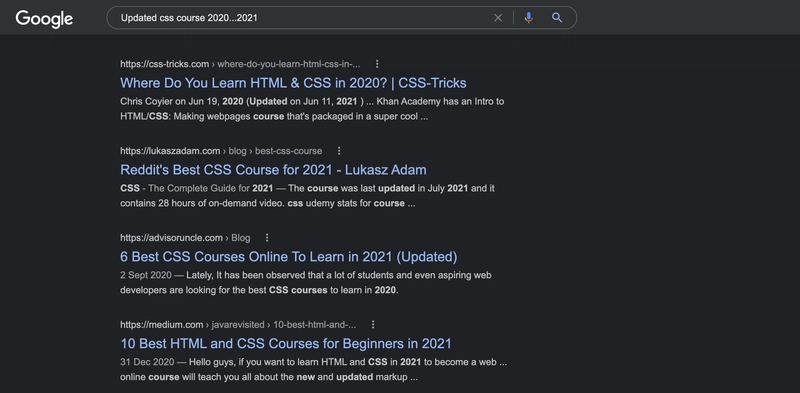Click the https://css-tricks.com URL breadcrumb
The width and height of the screenshot is (800, 393).
(x=240, y=64)
